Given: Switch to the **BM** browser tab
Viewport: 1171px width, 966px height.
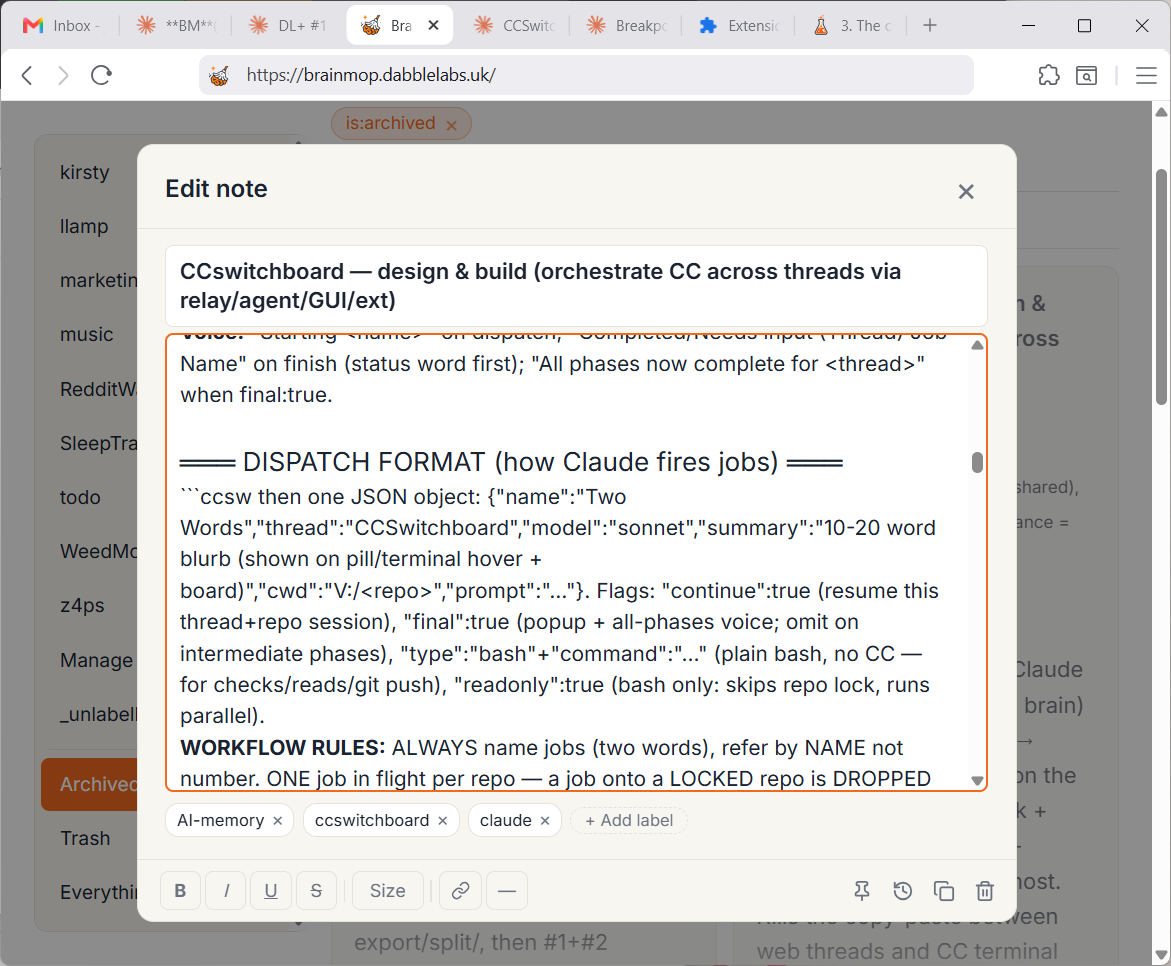Looking at the screenshot, I should [176, 25].
